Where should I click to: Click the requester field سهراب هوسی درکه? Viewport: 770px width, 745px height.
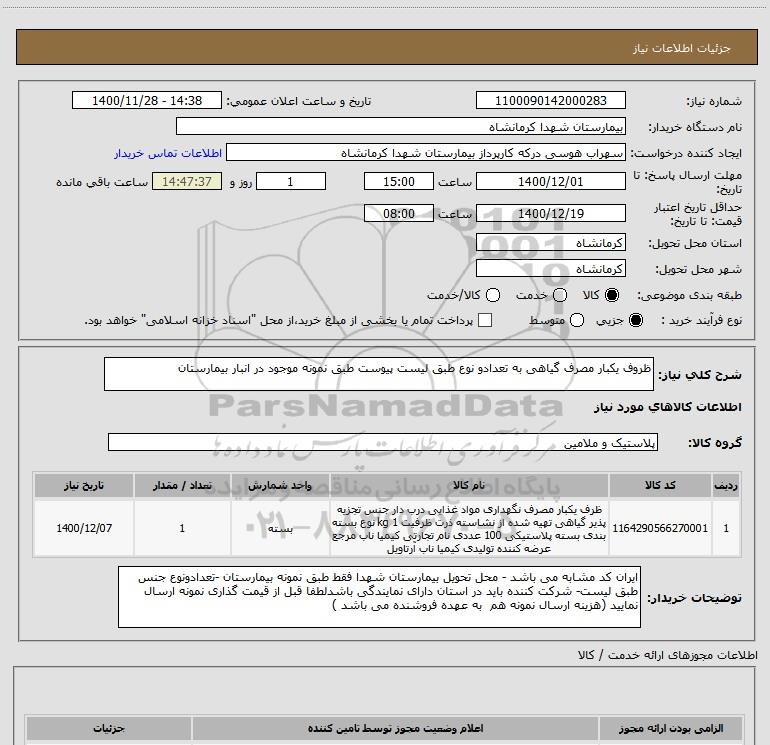tap(426, 152)
